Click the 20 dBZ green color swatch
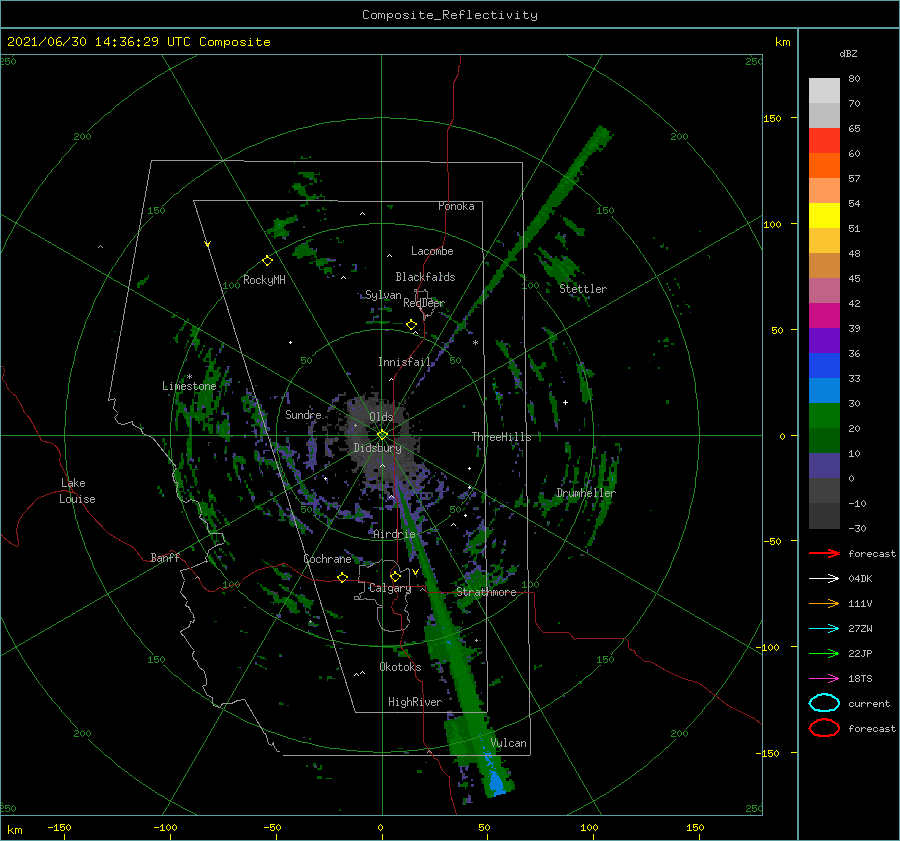The height and width of the screenshot is (841, 900). click(x=824, y=416)
